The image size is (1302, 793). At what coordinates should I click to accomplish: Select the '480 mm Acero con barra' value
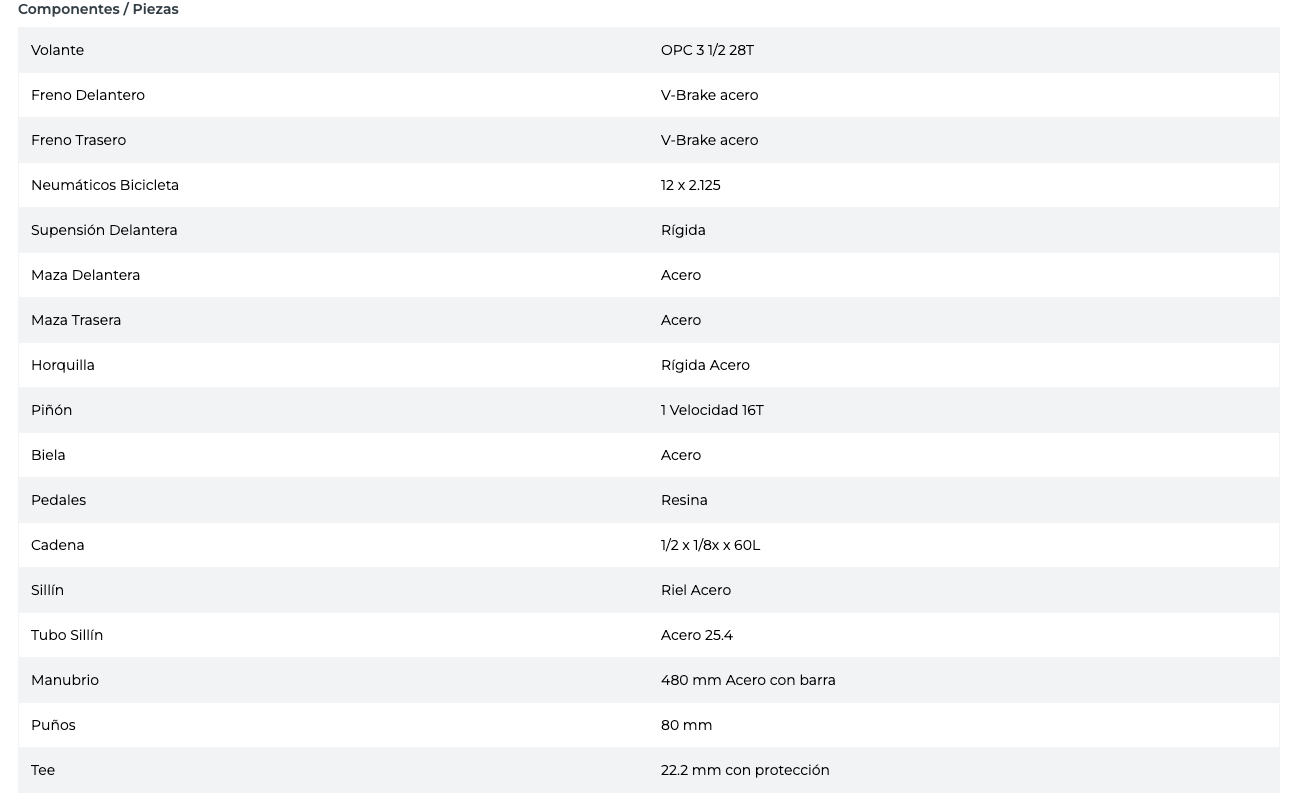pyautogui.click(x=748, y=680)
